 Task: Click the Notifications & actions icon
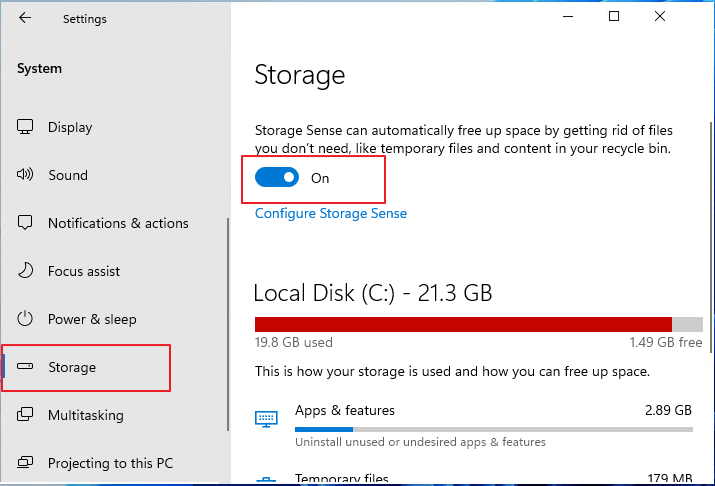click(x=26, y=223)
